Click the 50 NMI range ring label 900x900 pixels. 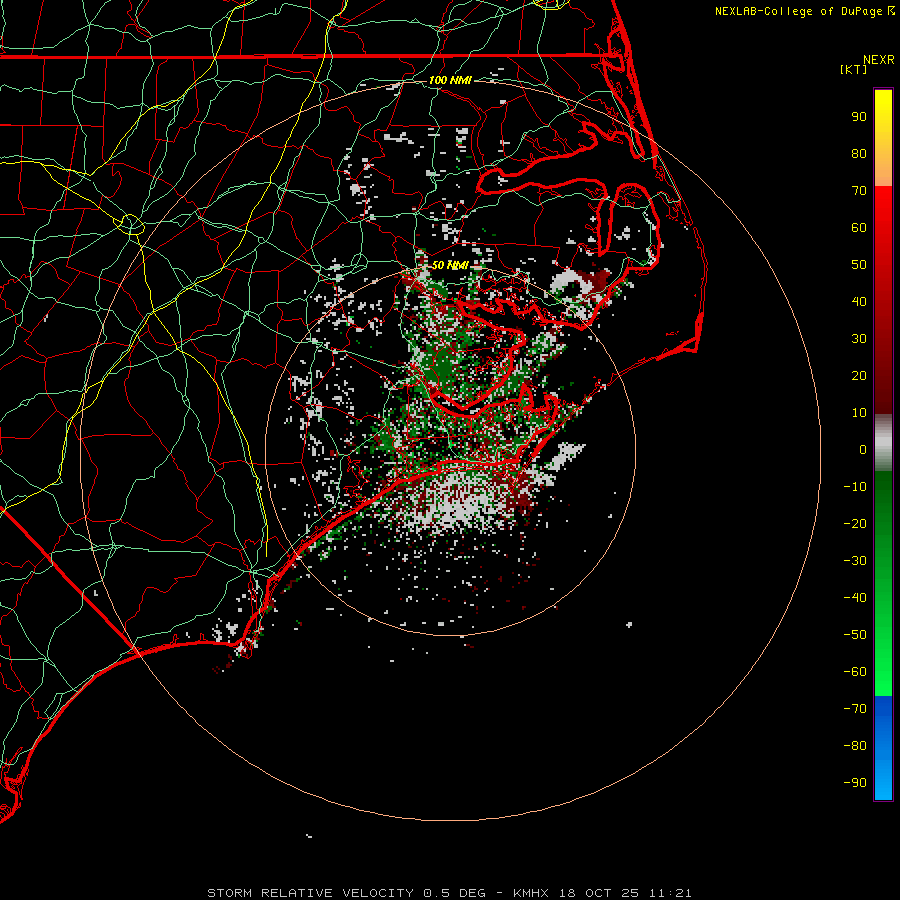click(x=451, y=265)
